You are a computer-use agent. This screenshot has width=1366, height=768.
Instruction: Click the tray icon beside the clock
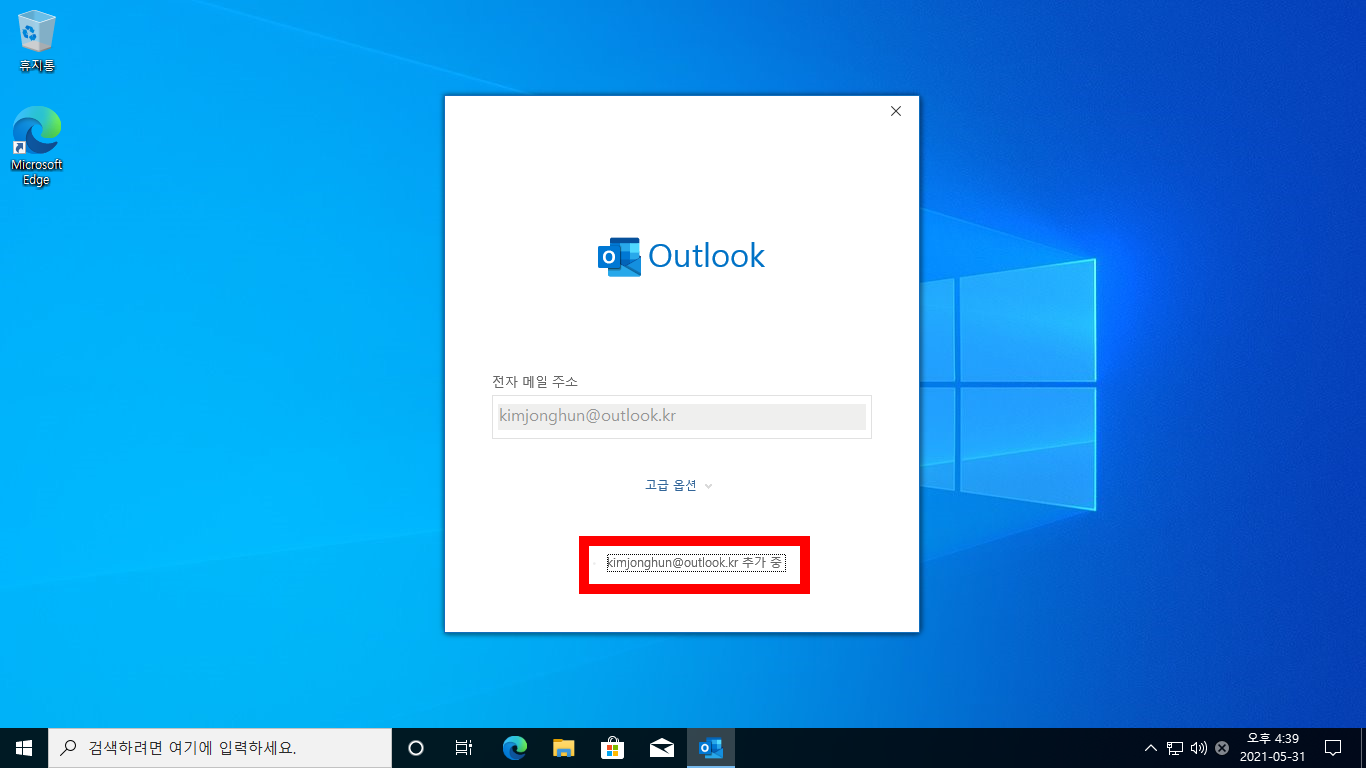(1222, 747)
